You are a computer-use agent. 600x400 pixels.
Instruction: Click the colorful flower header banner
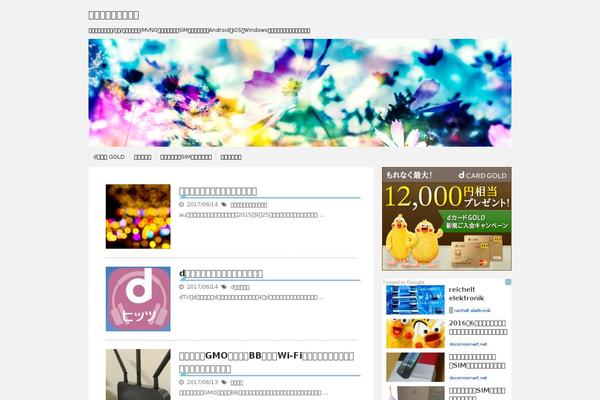[300, 93]
